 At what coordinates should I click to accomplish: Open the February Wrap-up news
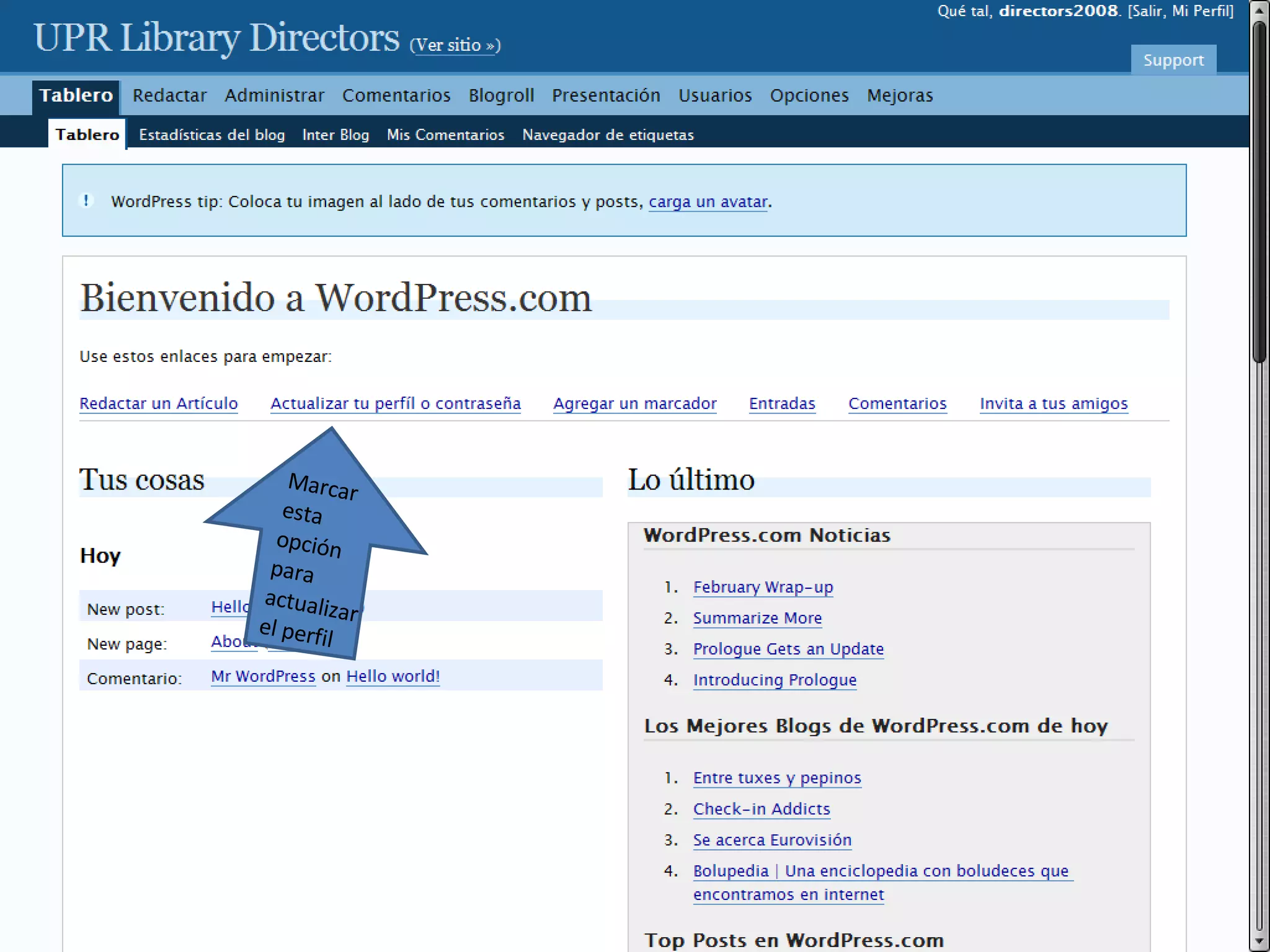point(763,587)
